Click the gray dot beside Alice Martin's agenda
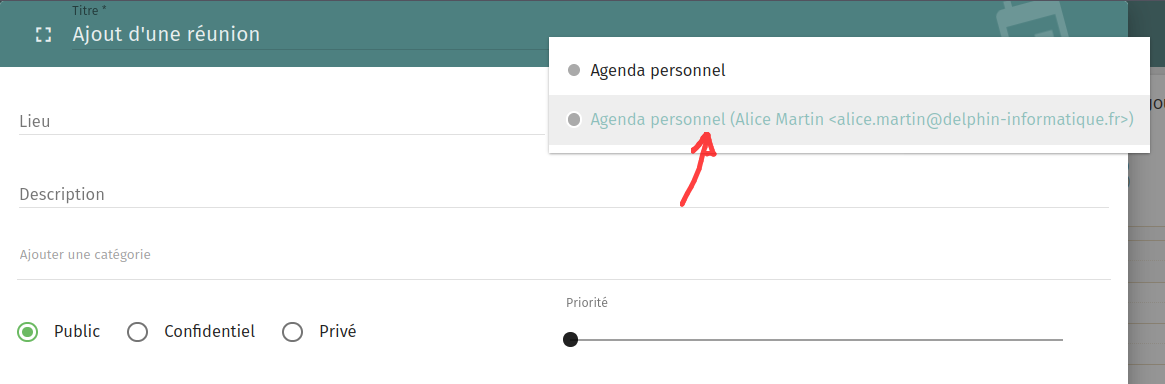 (574, 120)
